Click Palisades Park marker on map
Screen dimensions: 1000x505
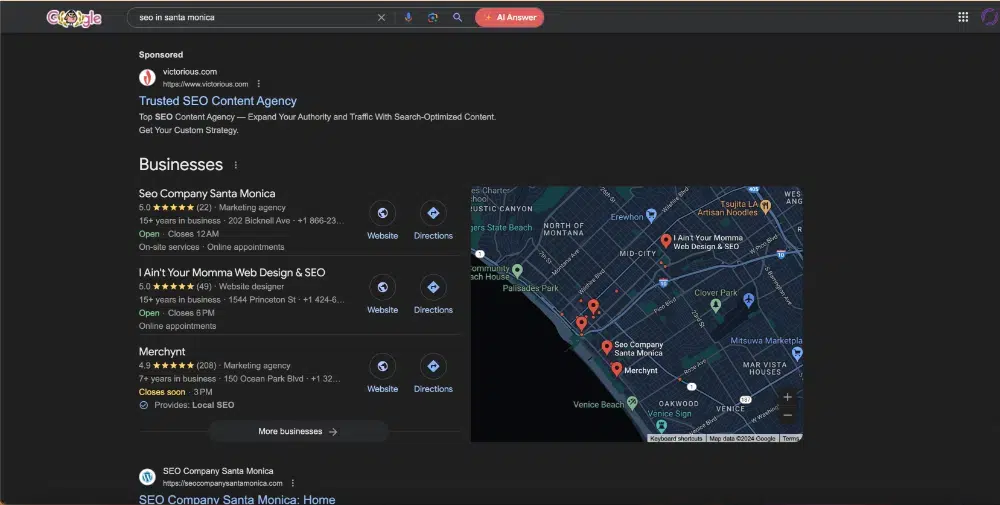pyautogui.click(x=517, y=270)
